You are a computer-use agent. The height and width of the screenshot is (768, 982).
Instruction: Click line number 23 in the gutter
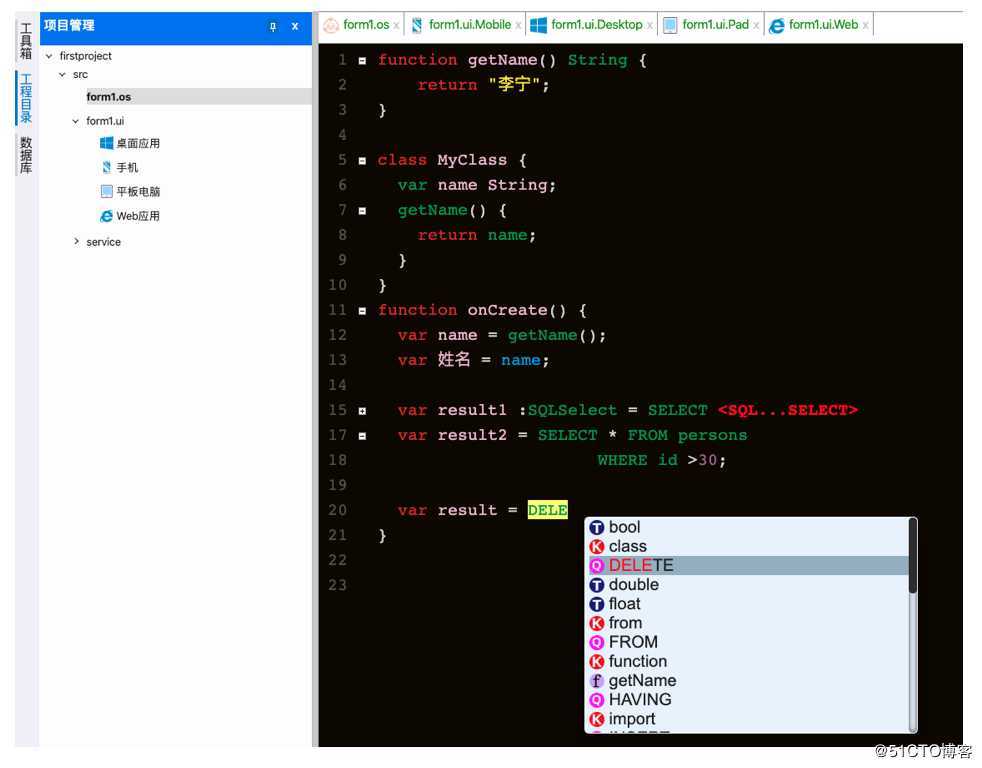[338, 585]
